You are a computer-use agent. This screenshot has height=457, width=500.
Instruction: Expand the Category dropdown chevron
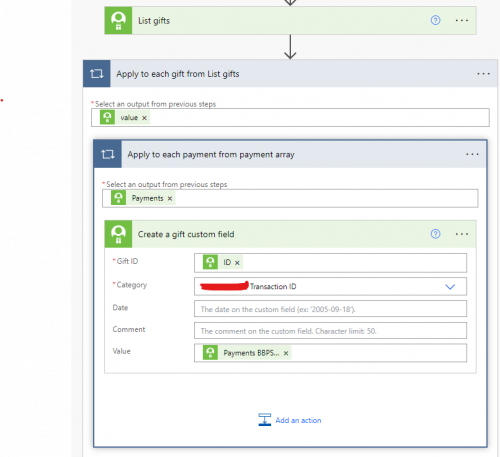point(450,287)
